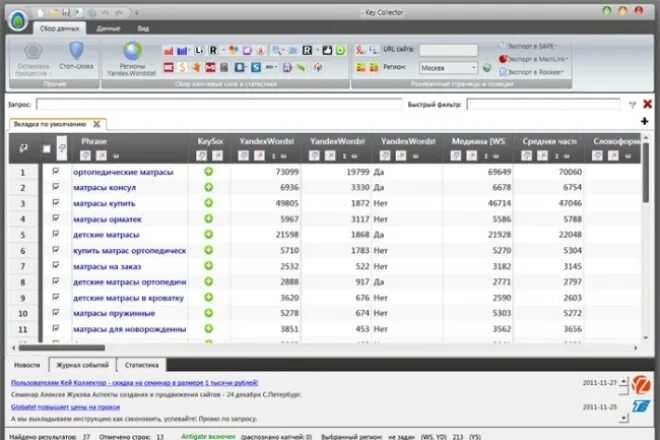Click the red bar chart toolbar icon
The height and width of the screenshot is (440, 660).
[168, 51]
